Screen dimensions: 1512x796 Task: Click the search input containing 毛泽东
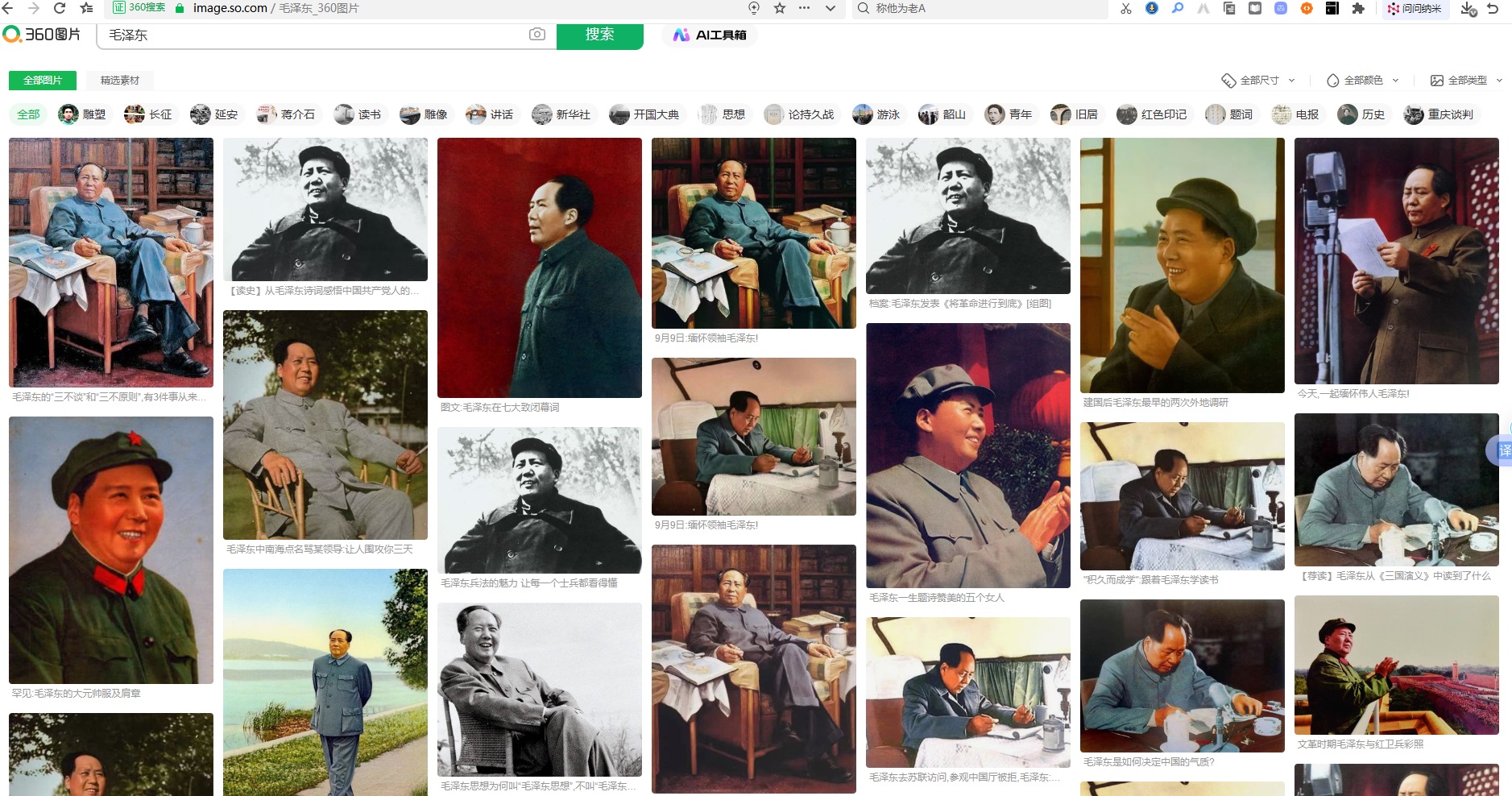[x=314, y=35]
